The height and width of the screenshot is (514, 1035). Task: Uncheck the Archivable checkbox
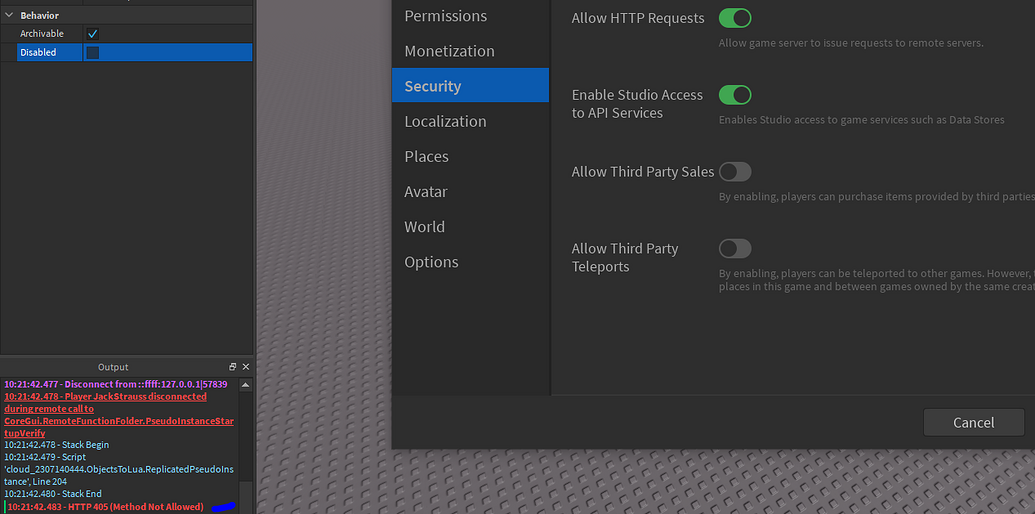93,34
